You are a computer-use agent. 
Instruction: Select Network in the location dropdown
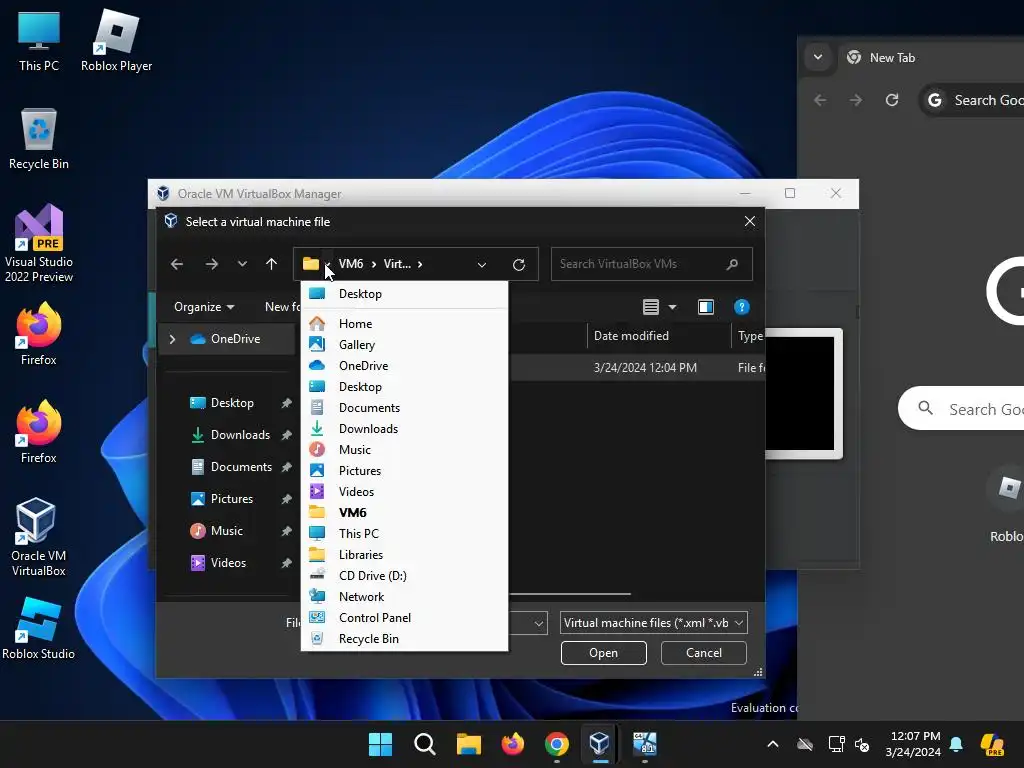pyautogui.click(x=404, y=596)
